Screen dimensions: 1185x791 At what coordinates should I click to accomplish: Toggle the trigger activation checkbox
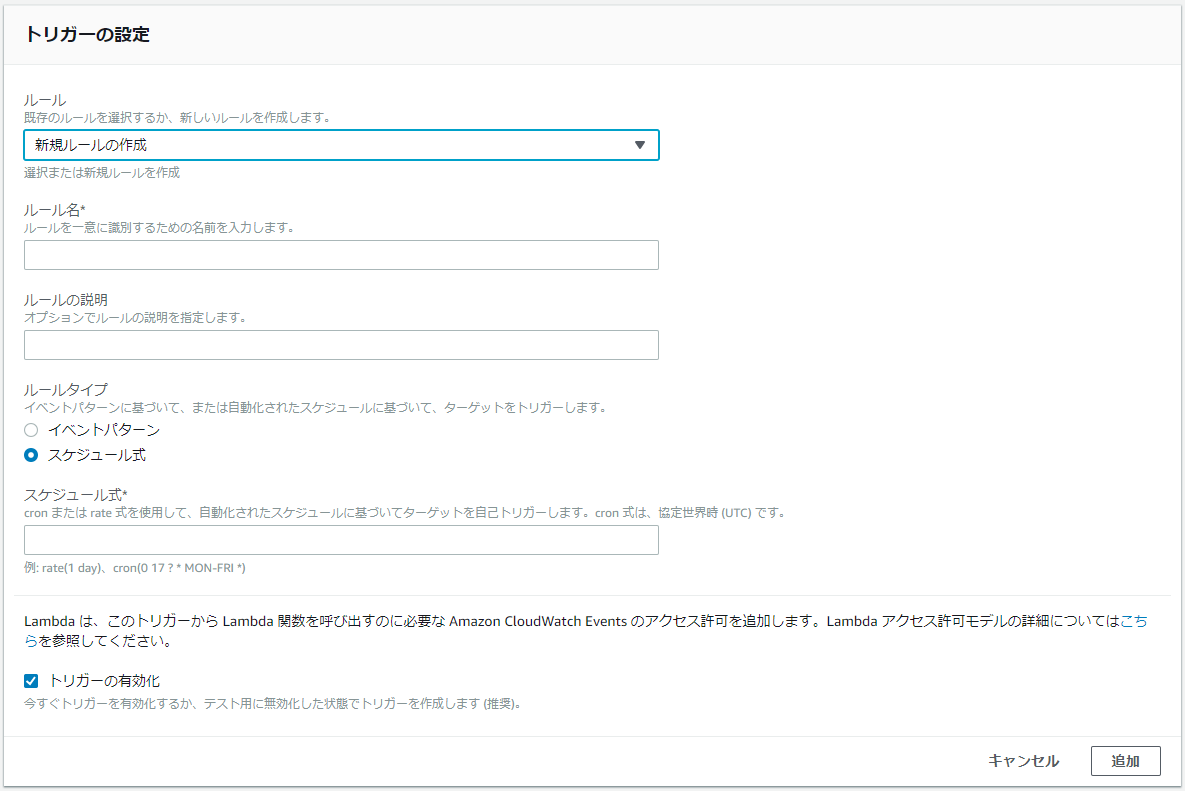31,679
